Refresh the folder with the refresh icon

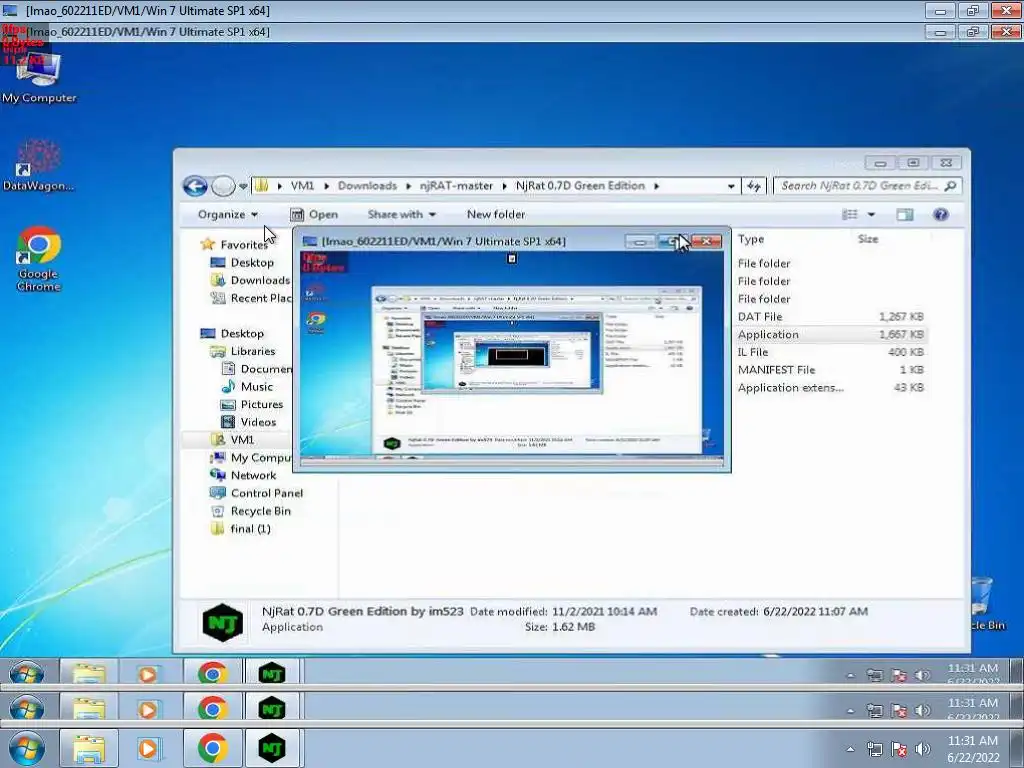754,186
